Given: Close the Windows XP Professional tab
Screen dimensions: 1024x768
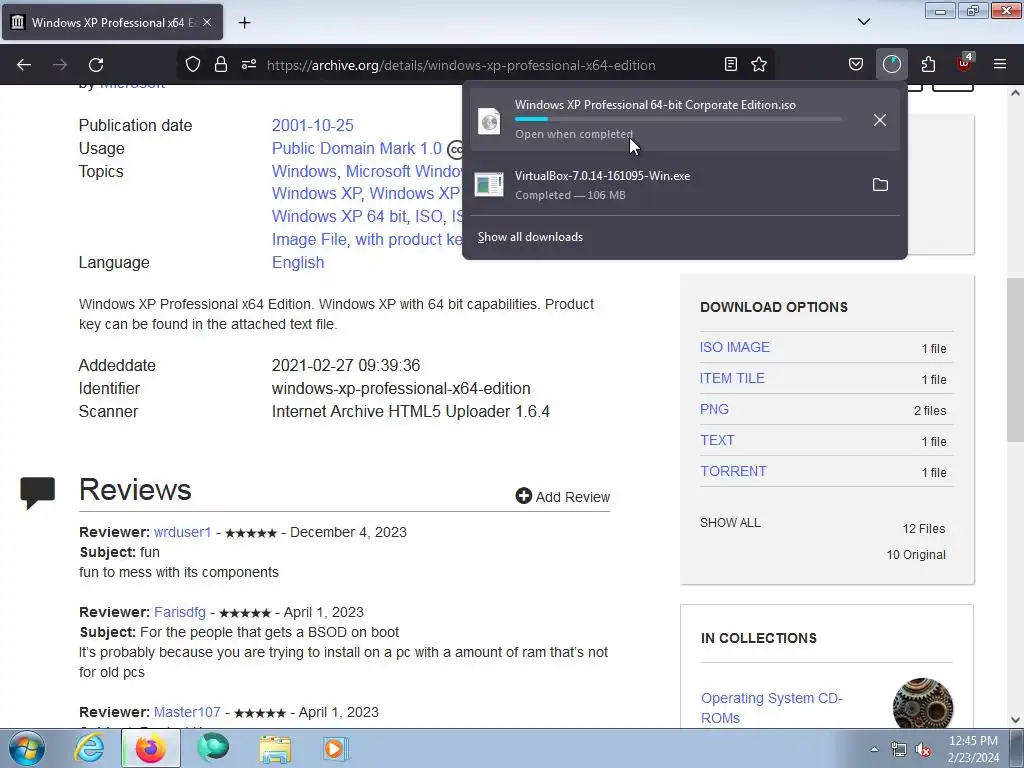Looking at the screenshot, I should click(207, 22).
